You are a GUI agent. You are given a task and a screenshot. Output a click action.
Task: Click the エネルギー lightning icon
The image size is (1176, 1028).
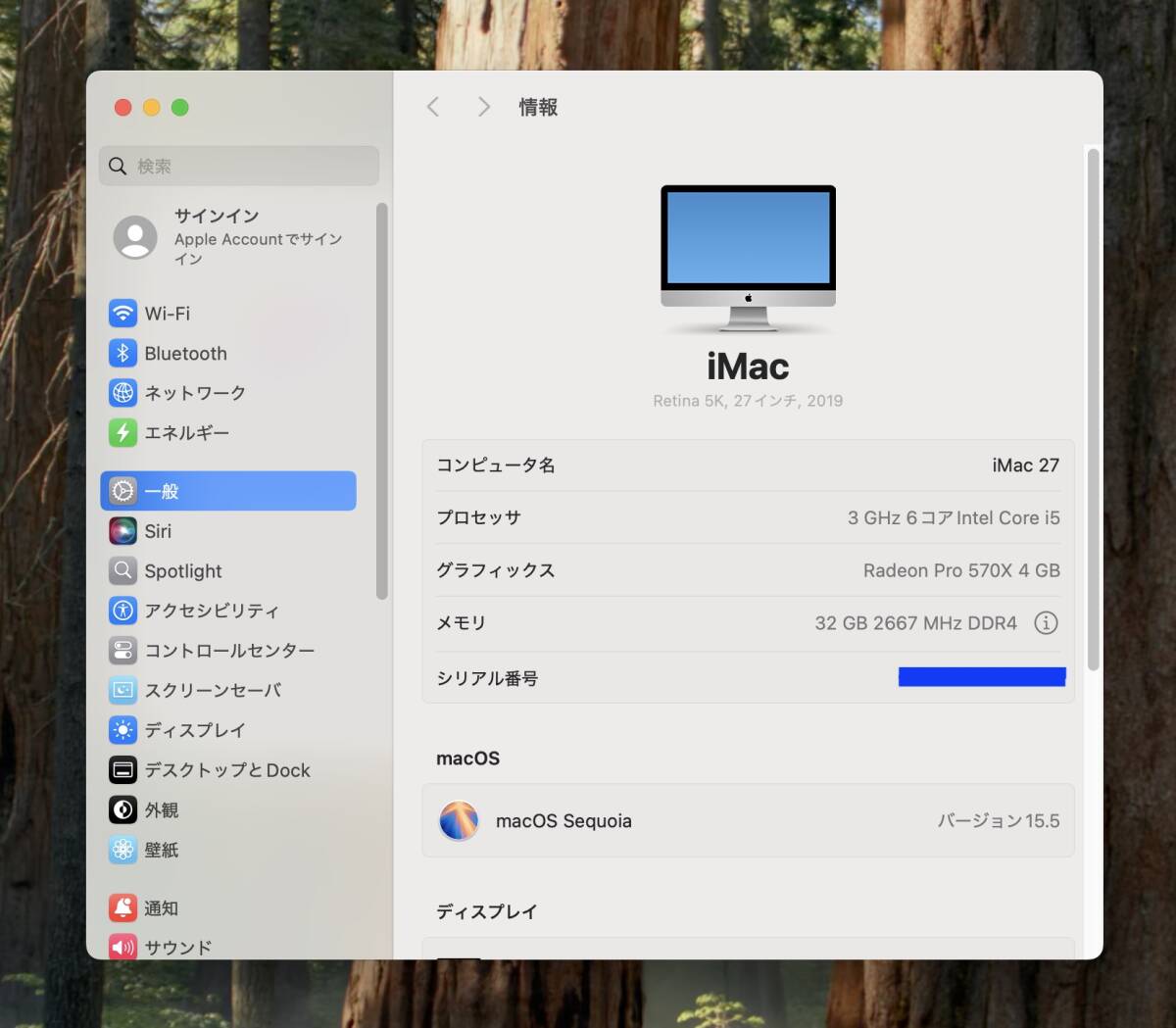coord(122,433)
